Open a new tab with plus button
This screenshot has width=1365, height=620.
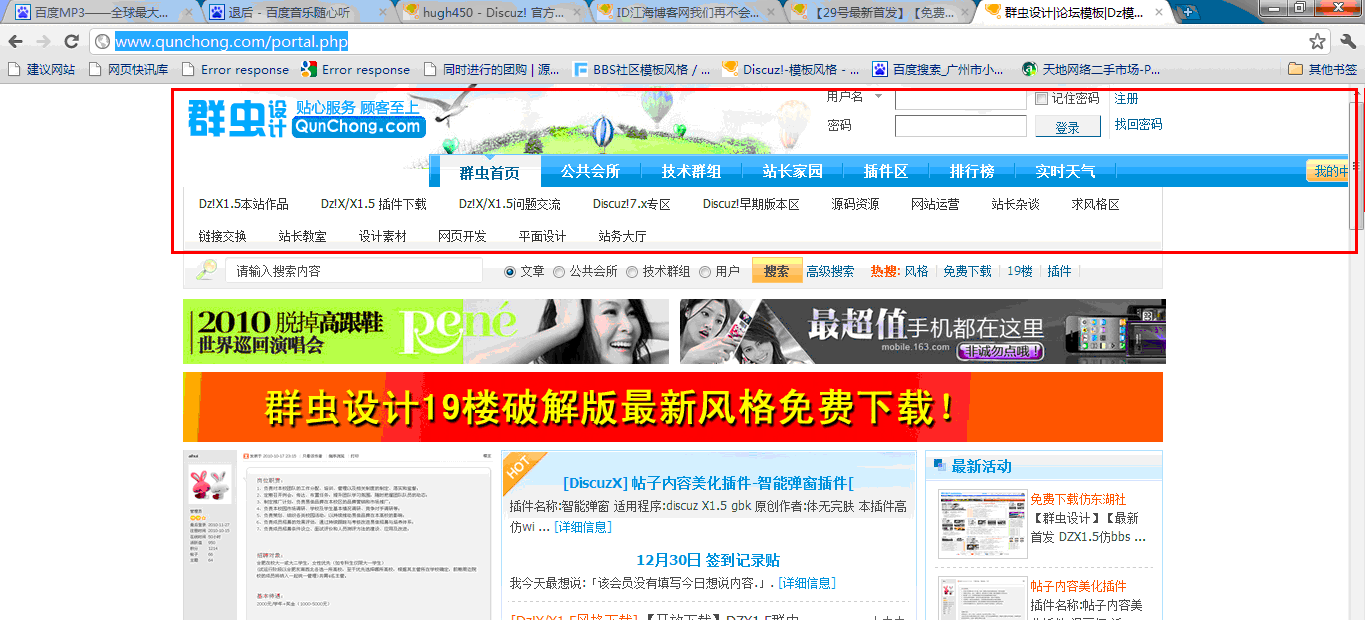pos(1187,12)
